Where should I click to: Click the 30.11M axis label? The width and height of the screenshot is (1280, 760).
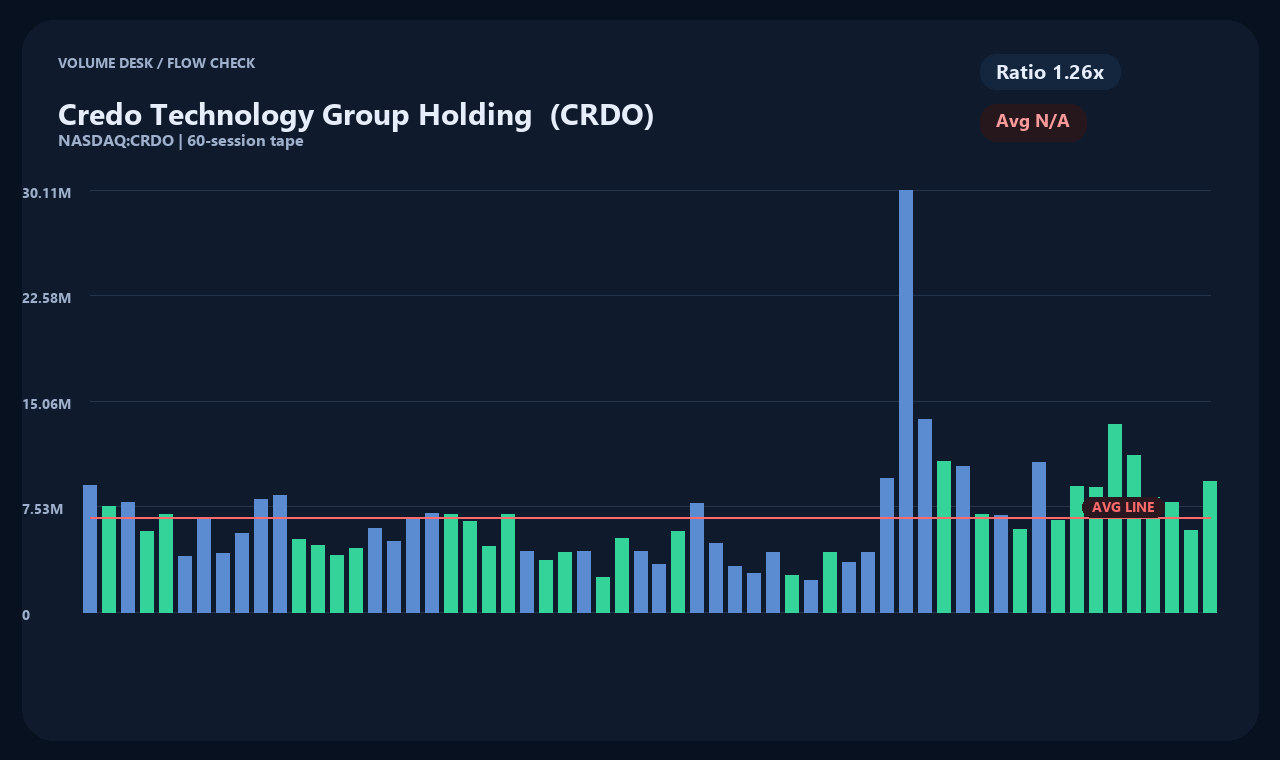tap(47, 192)
